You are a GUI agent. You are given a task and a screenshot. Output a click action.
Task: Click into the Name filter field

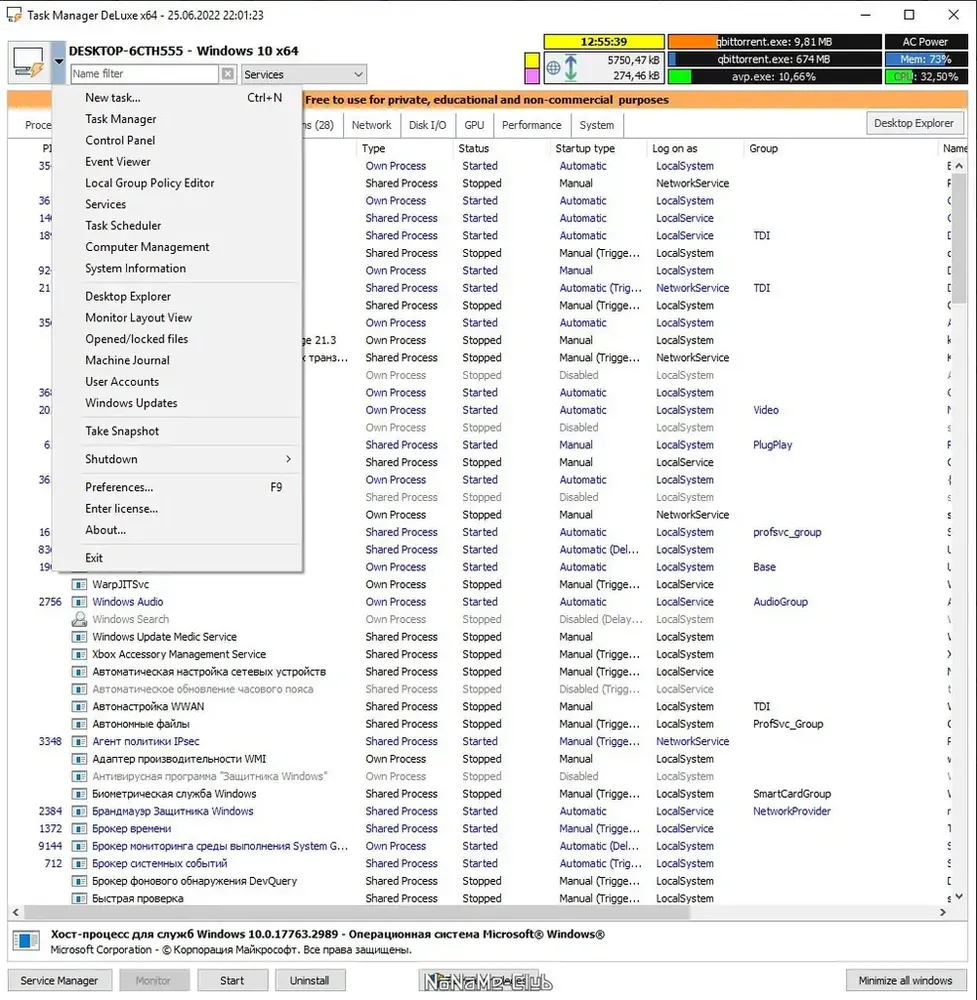pos(145,74)
